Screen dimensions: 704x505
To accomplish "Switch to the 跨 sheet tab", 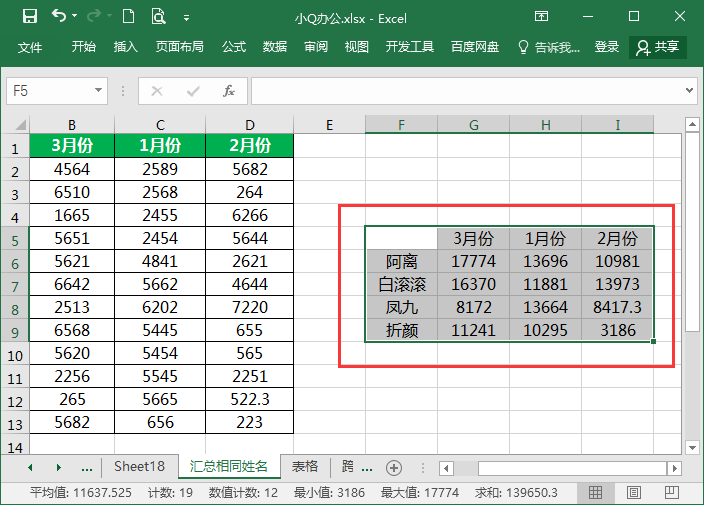I will (x=347, y=467).
